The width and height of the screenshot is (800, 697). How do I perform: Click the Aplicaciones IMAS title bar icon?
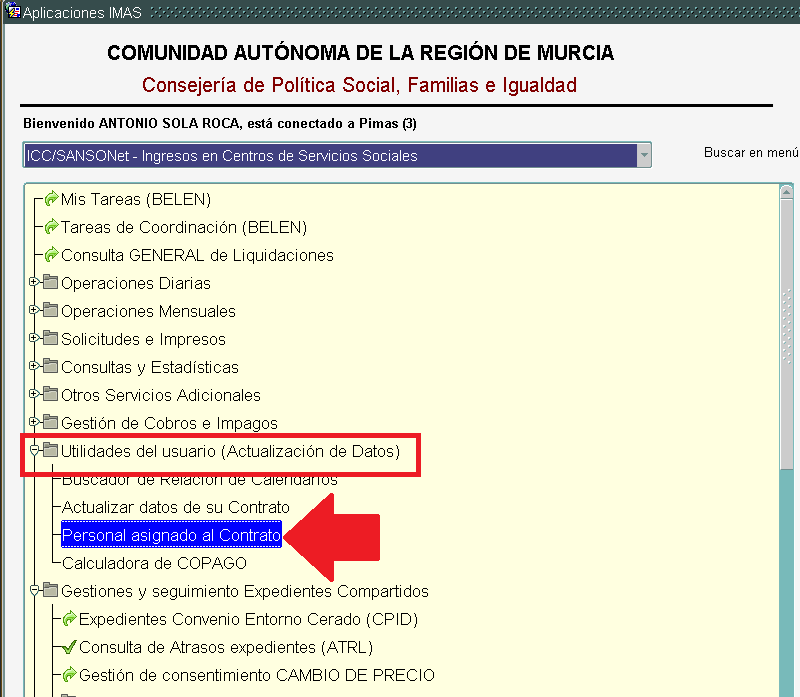click(x=12, y=13)
